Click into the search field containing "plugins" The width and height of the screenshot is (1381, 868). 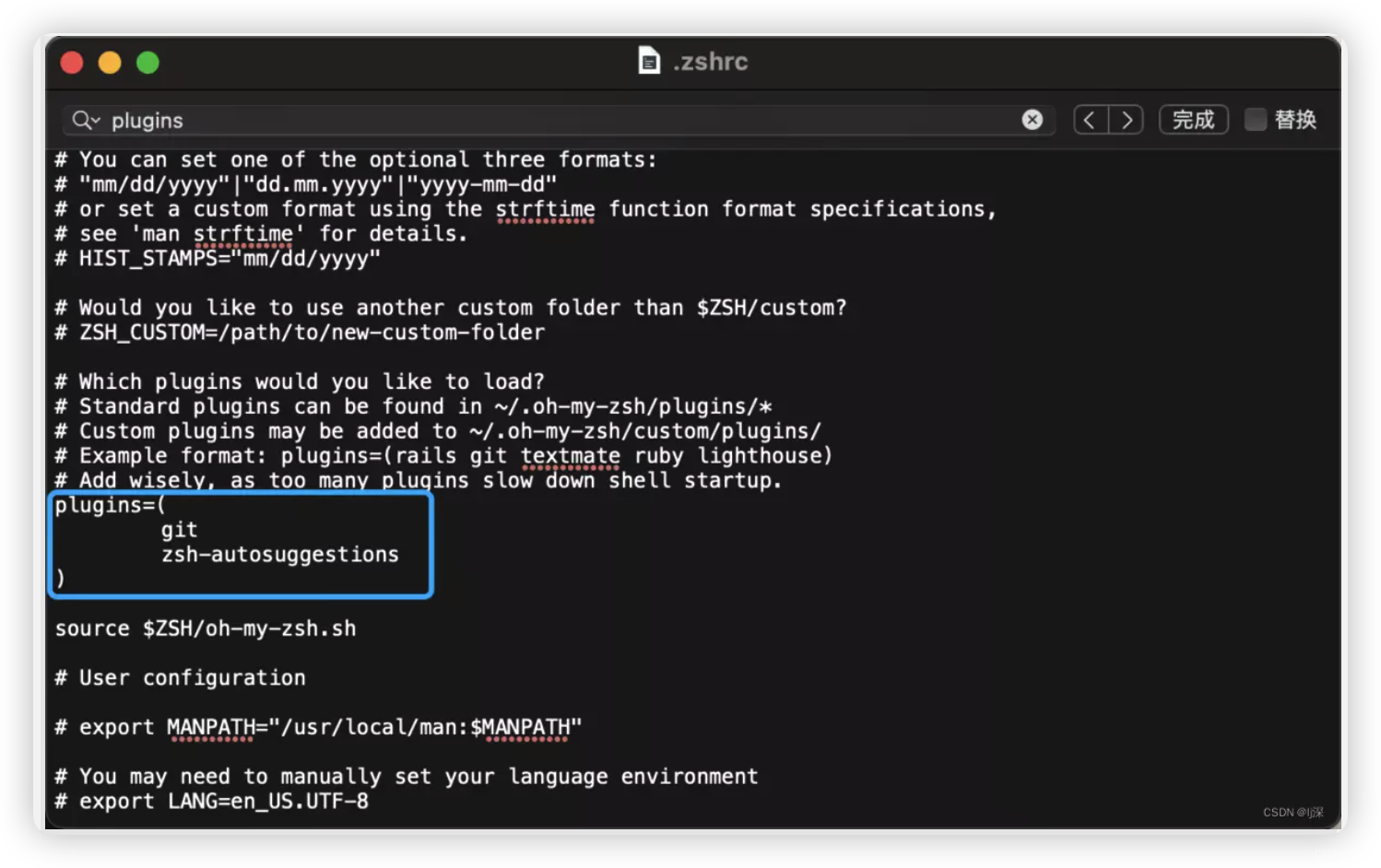[553, 121]
